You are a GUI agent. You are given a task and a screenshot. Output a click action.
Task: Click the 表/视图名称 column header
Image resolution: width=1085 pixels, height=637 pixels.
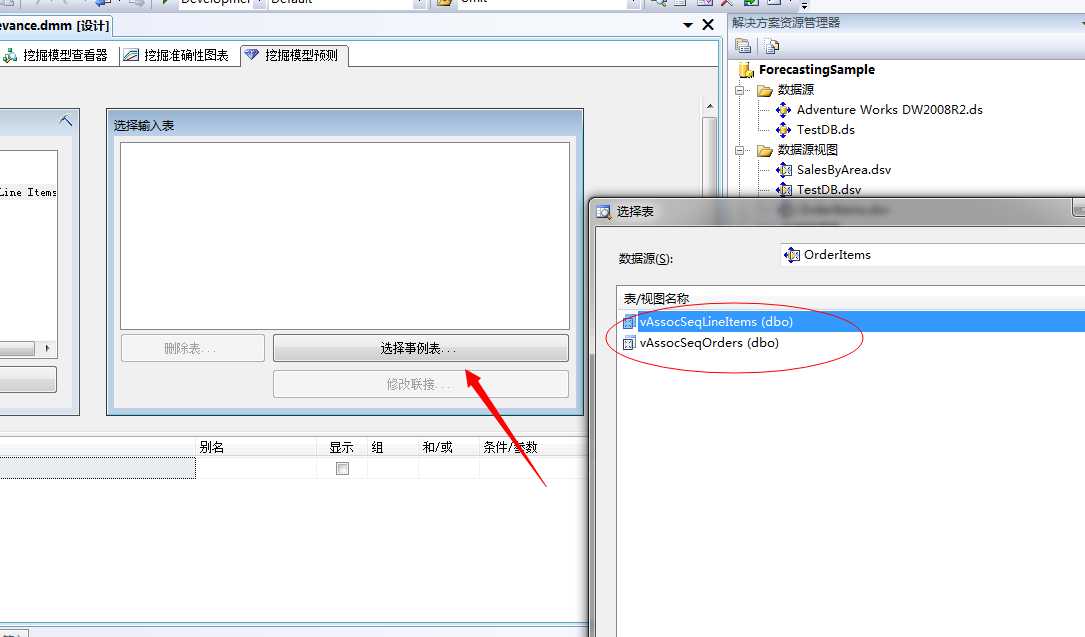coord(850,299)
